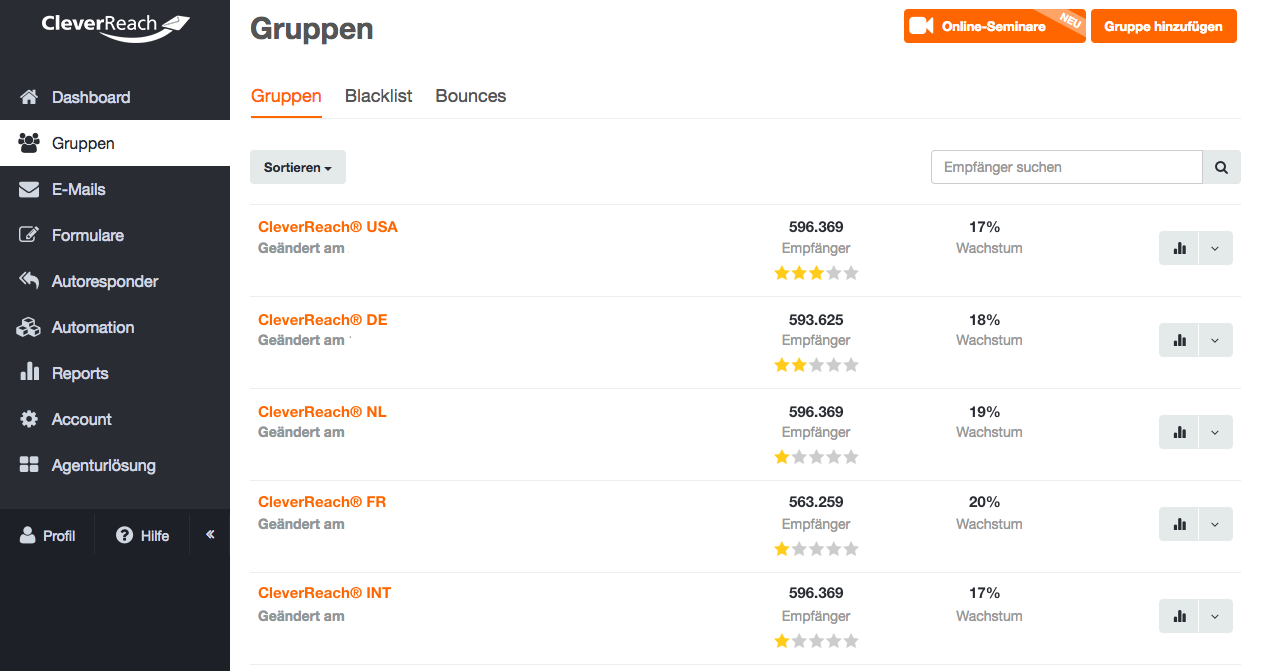The width and height of the screenshot is (1278, 671).
Task: Open Agenturlösung in sidebar menu
Action: tap(115, 465)
